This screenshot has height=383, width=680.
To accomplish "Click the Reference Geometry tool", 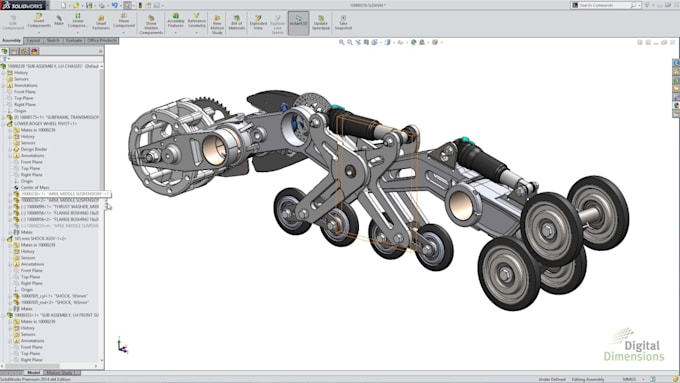I will [196, 20].
